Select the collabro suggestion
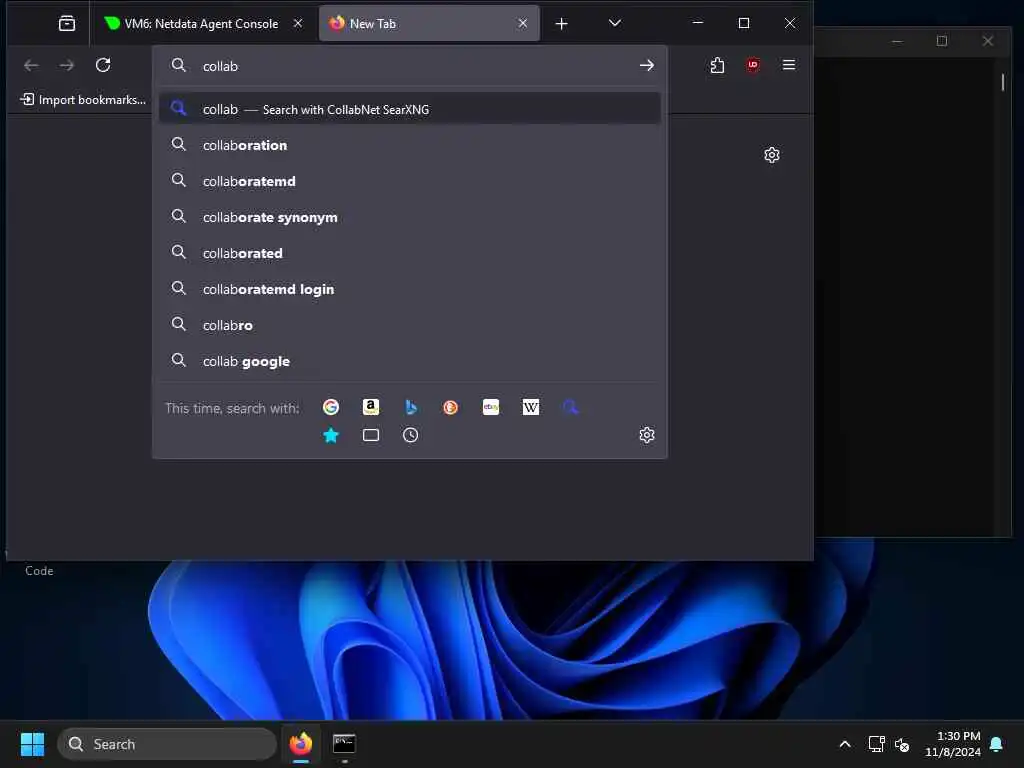This screenshot has width=1024, height=768. point(409,325)
